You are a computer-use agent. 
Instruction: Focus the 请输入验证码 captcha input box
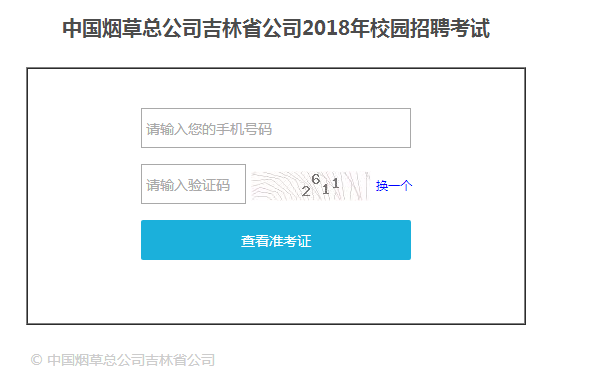point(193,184)
